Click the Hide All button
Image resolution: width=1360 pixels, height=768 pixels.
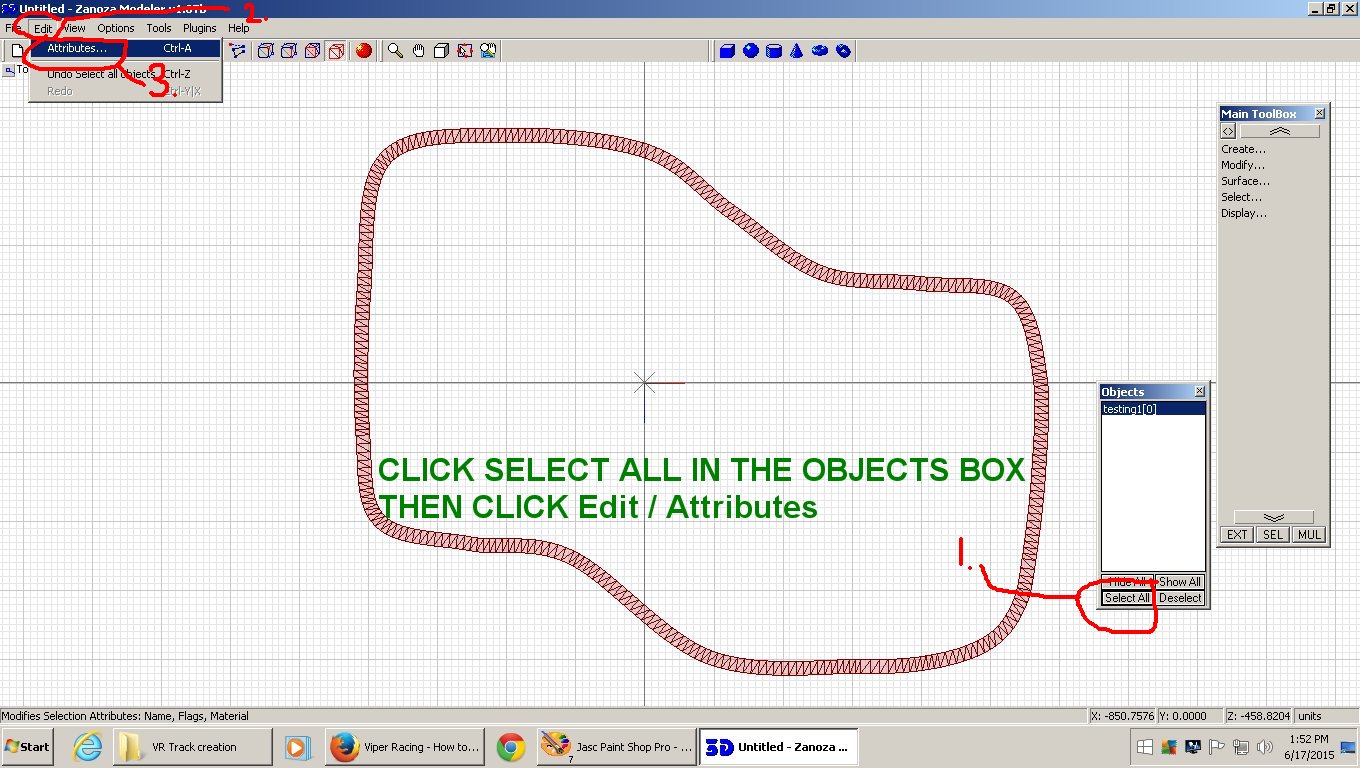1127,582
